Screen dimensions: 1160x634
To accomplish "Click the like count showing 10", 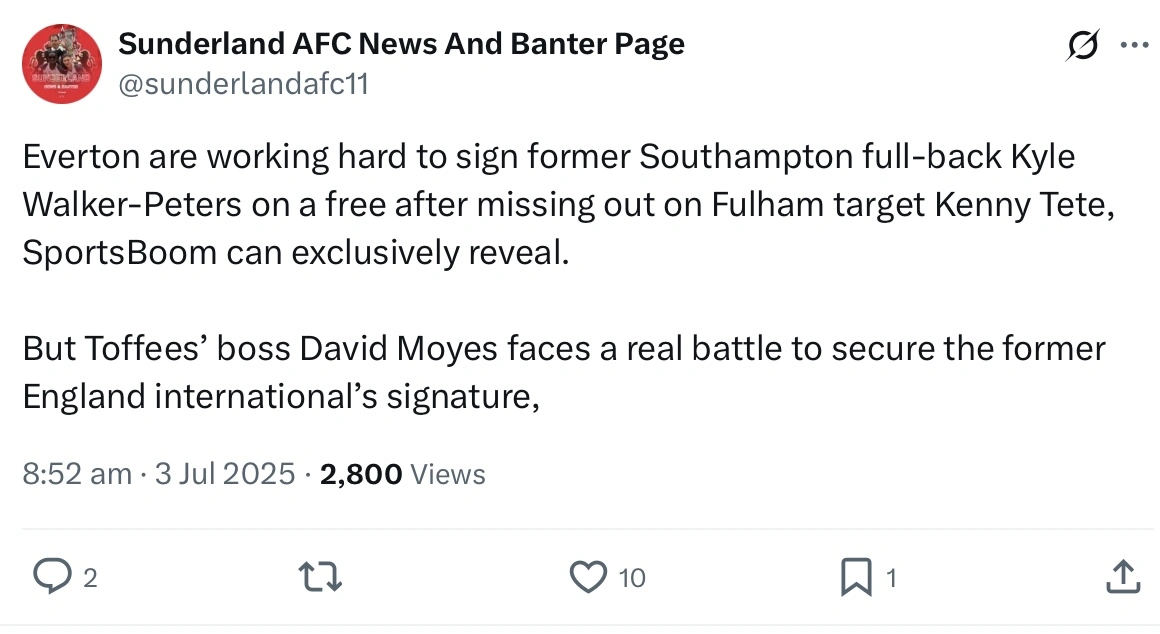I will 631,577.
